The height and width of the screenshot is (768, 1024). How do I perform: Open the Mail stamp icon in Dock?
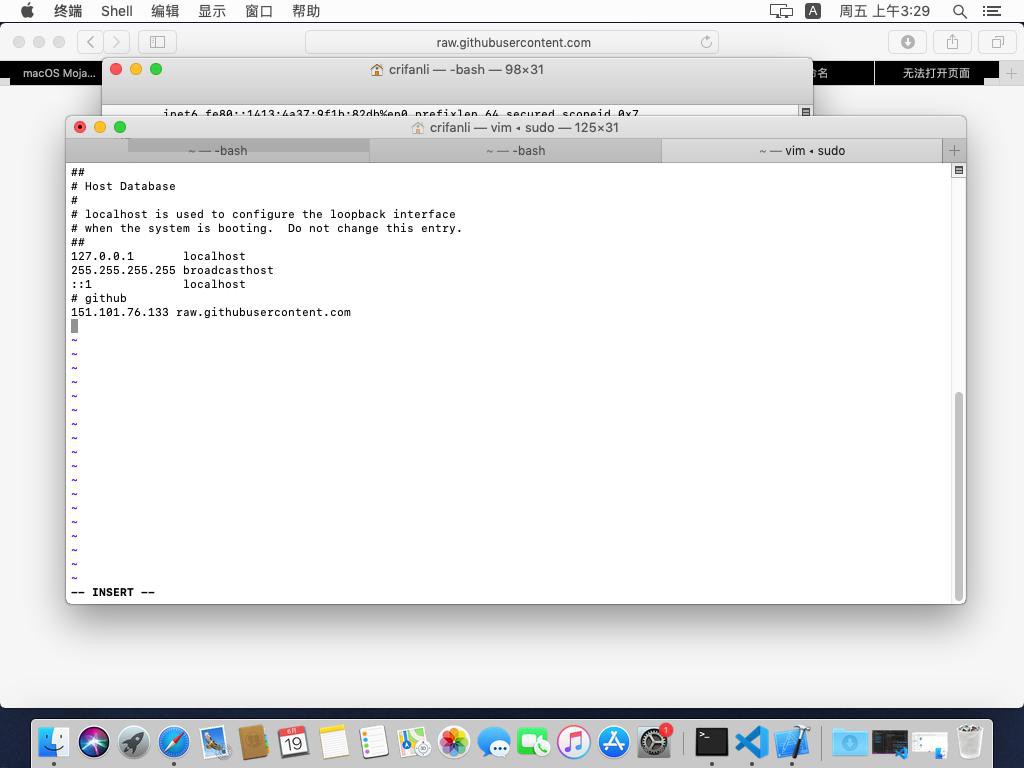(x=214, y=743)
